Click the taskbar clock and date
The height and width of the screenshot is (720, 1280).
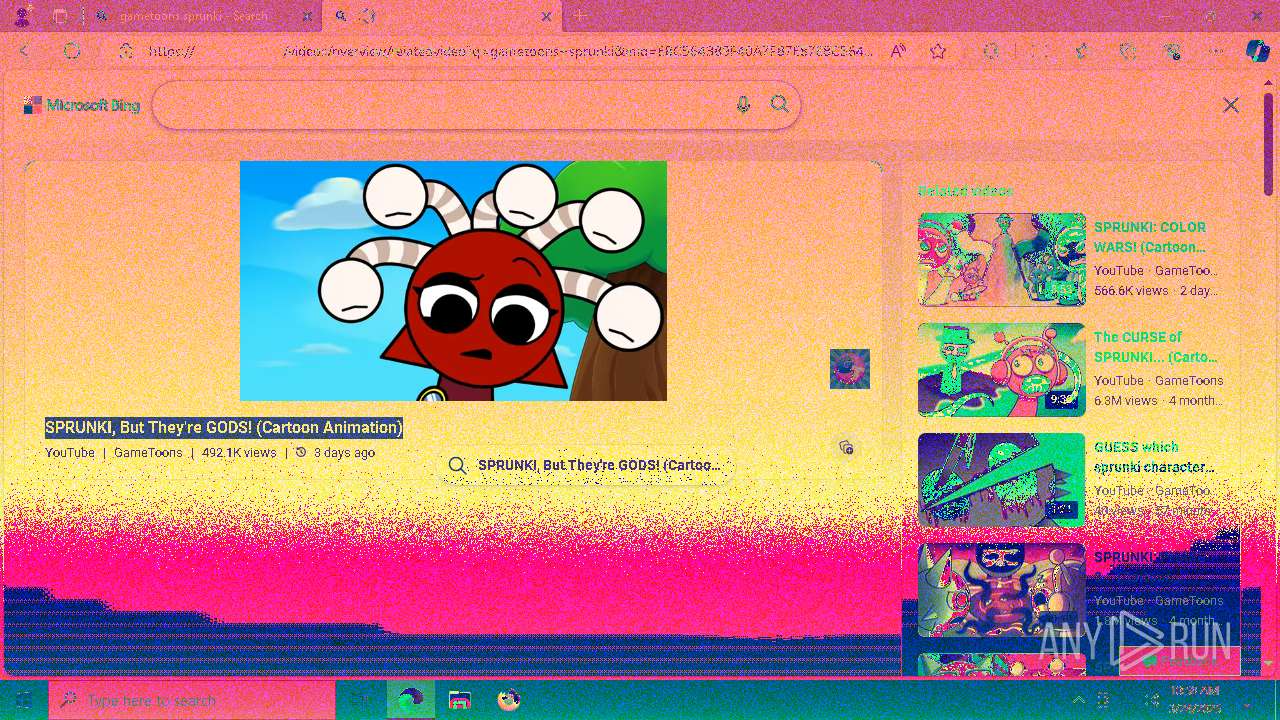coord(1195,700)
